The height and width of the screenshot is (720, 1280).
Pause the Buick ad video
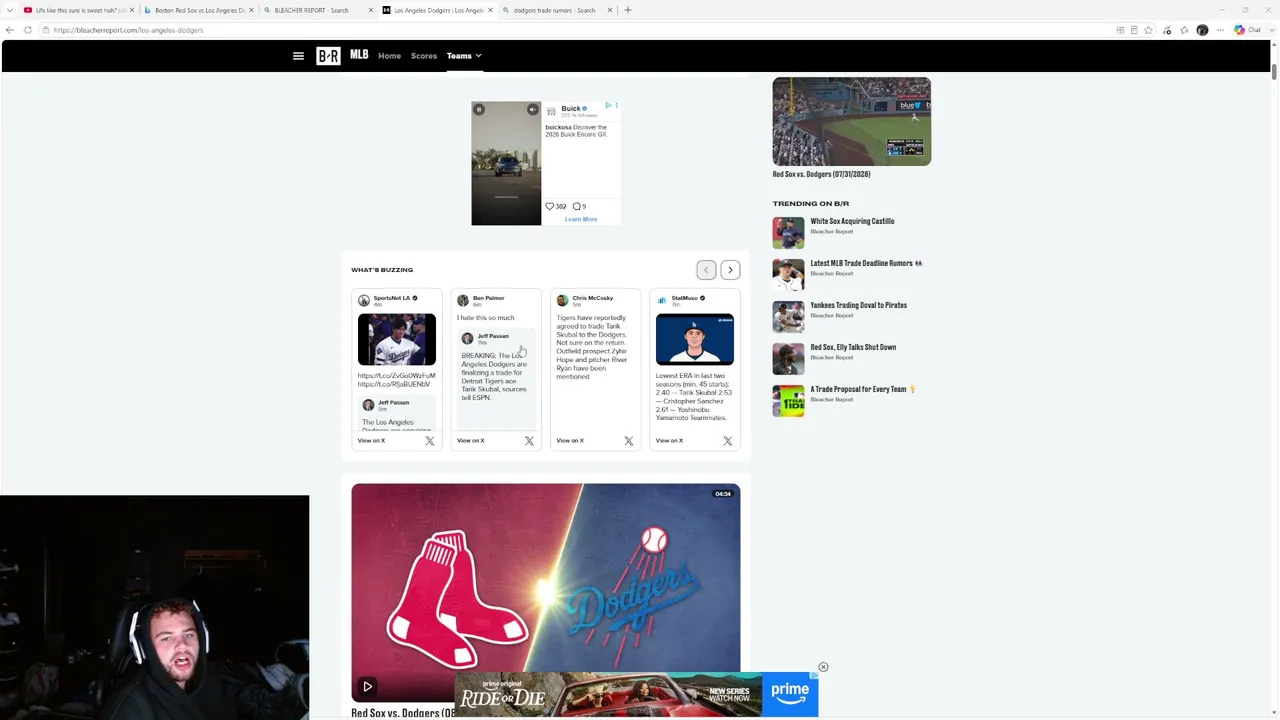click(479, 109)
